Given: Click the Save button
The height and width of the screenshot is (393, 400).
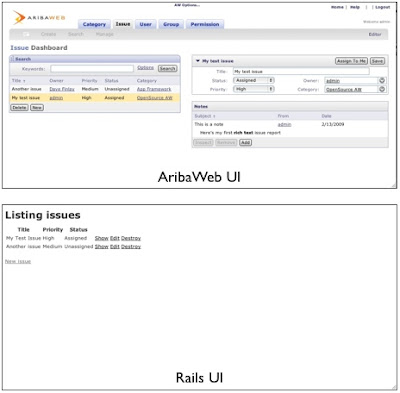Looking at the screenshot, I should pos(377,61).
